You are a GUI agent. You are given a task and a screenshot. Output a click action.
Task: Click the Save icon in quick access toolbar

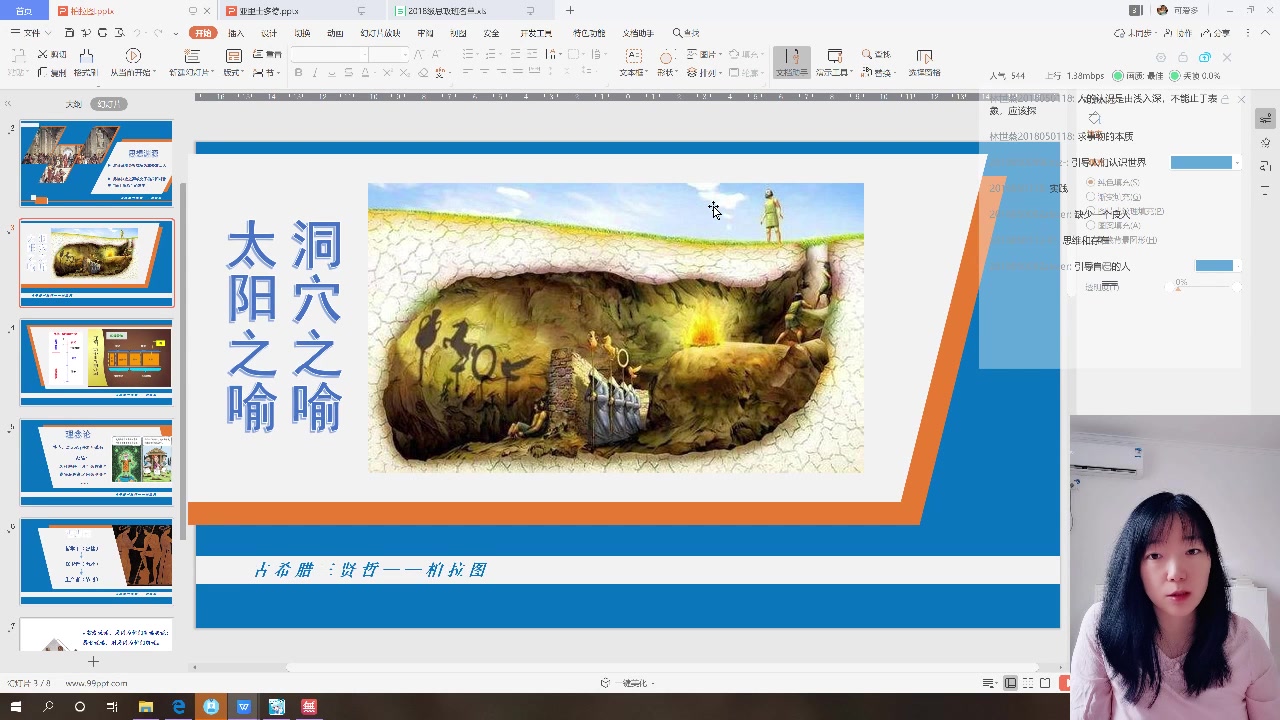(x=69, y=33)
